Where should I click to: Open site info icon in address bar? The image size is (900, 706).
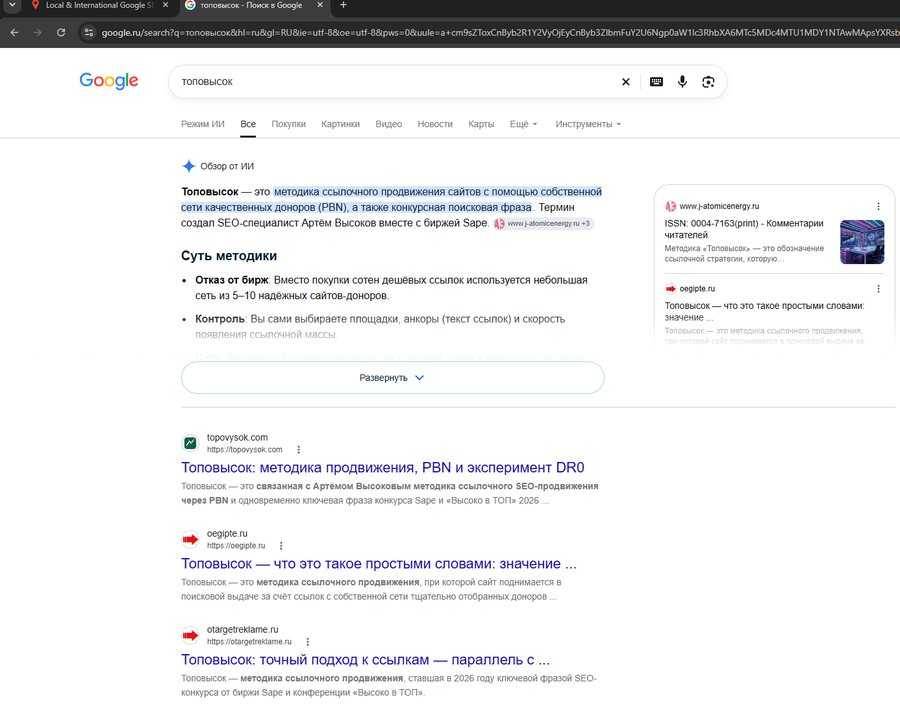click(x=88, y=33)
